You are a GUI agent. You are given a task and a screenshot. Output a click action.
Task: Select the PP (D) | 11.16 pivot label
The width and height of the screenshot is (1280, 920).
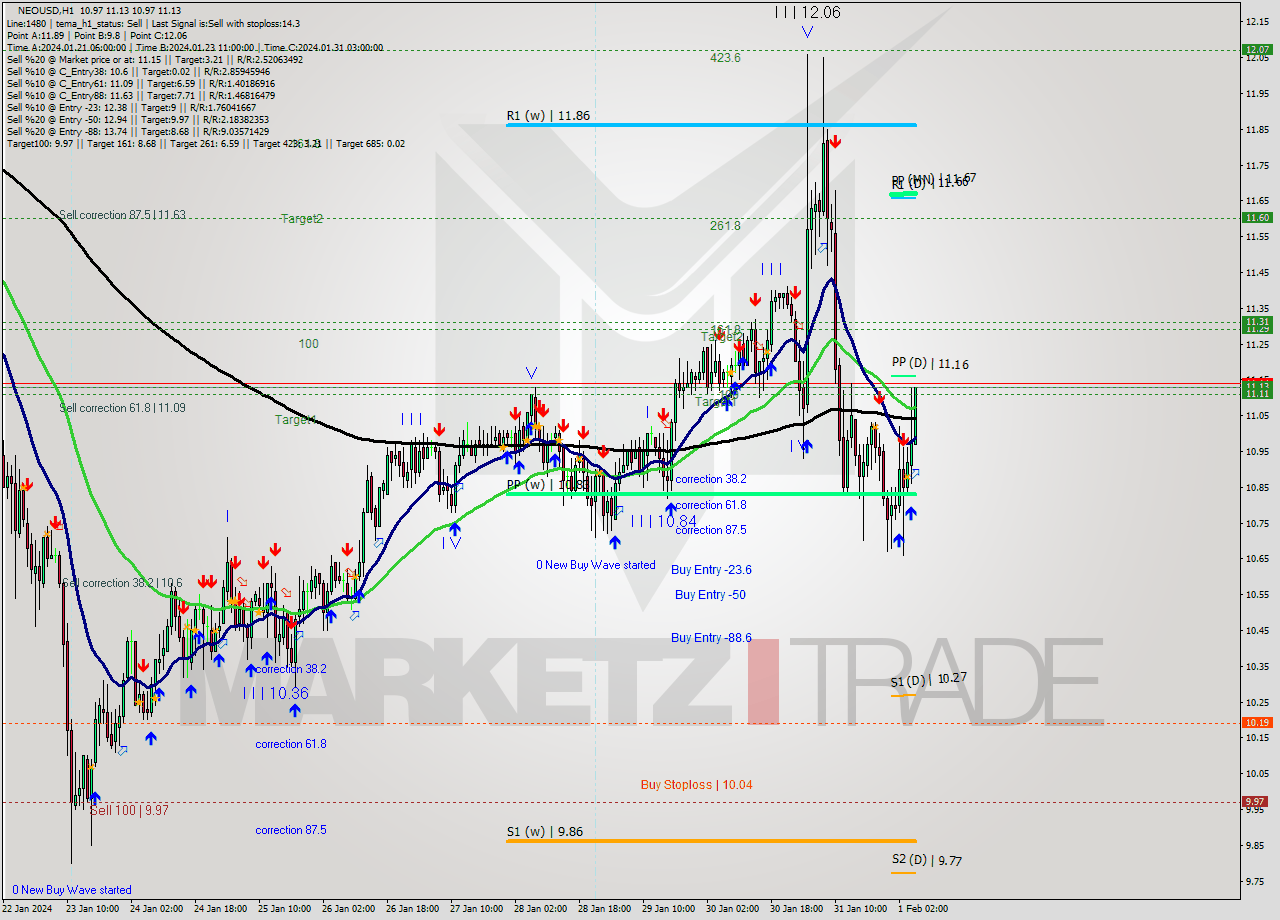click(930, 364)
